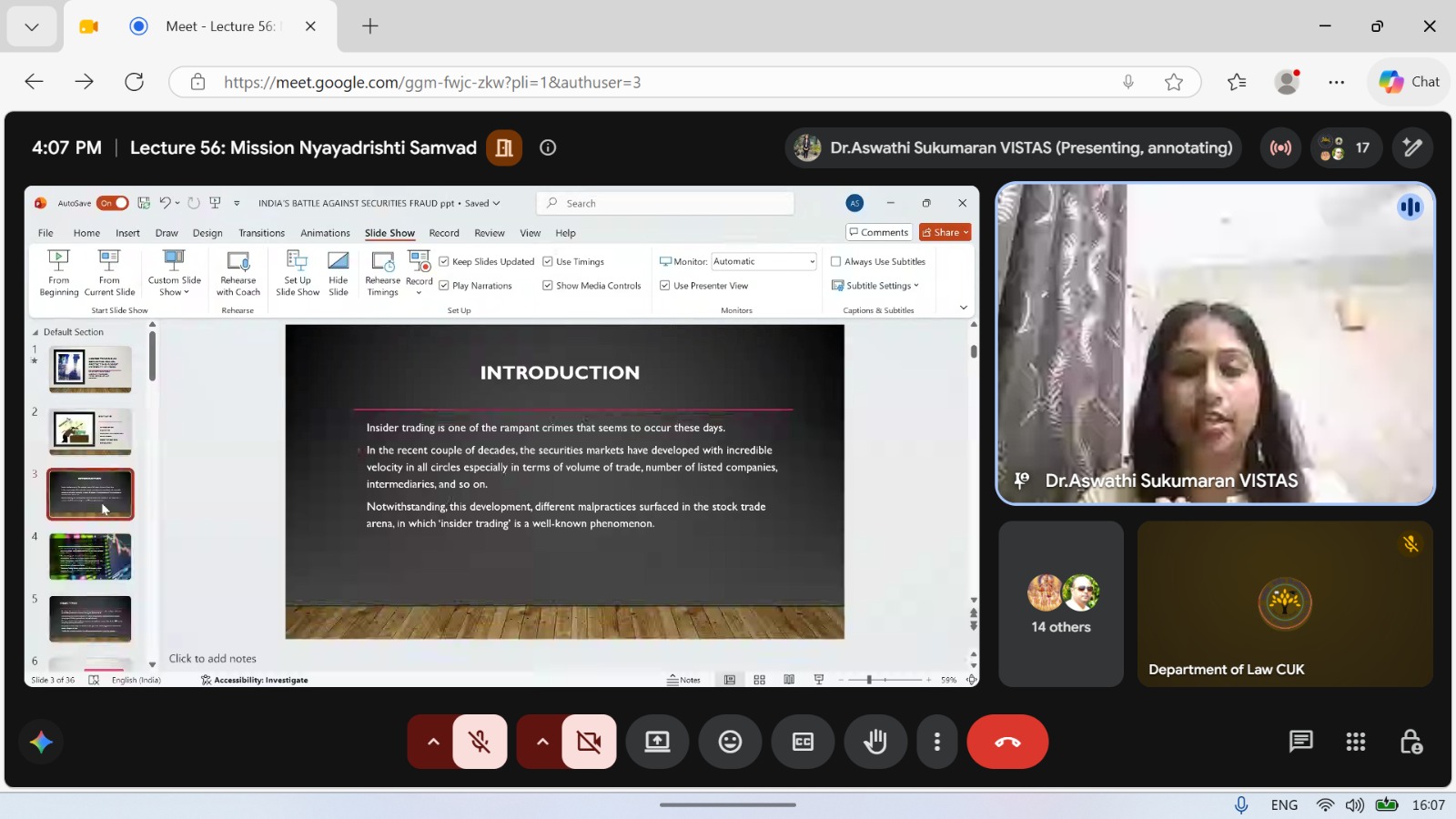Toggle the Use Presenter View checkbox
This screenshot has width=1456, height=819.
pyautogui.click(x=665, y=286)
